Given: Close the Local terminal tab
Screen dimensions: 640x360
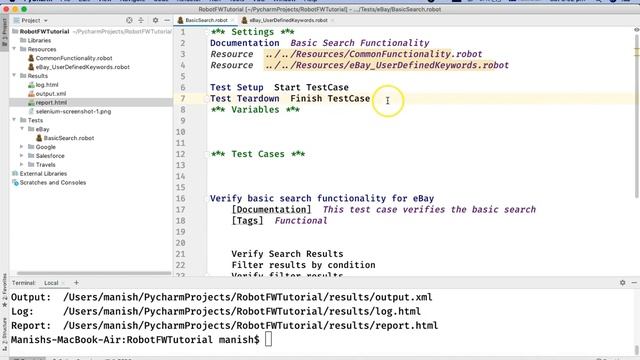Looking at the screenshot, I should 63,283.
